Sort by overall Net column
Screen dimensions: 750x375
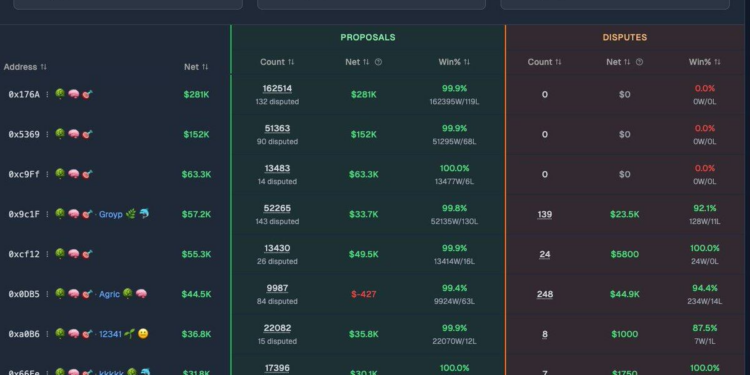pyautogui.click(x=196, y=67)
